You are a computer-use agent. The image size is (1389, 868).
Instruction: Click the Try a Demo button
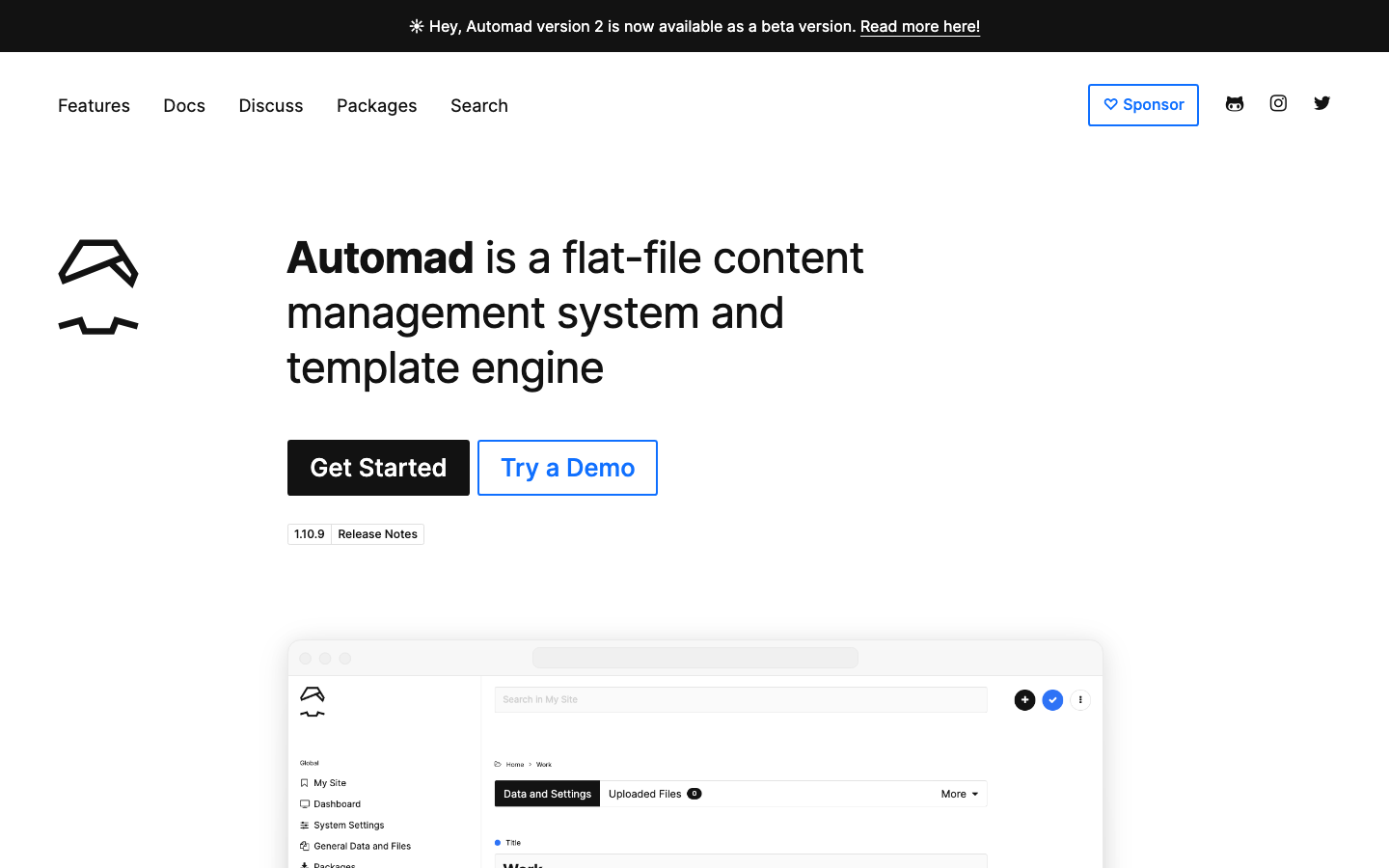567,468
